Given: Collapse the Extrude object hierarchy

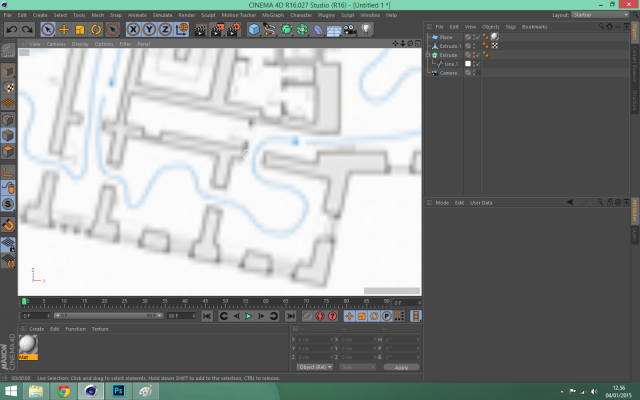Looking at the screenshot, I should 428,55.
